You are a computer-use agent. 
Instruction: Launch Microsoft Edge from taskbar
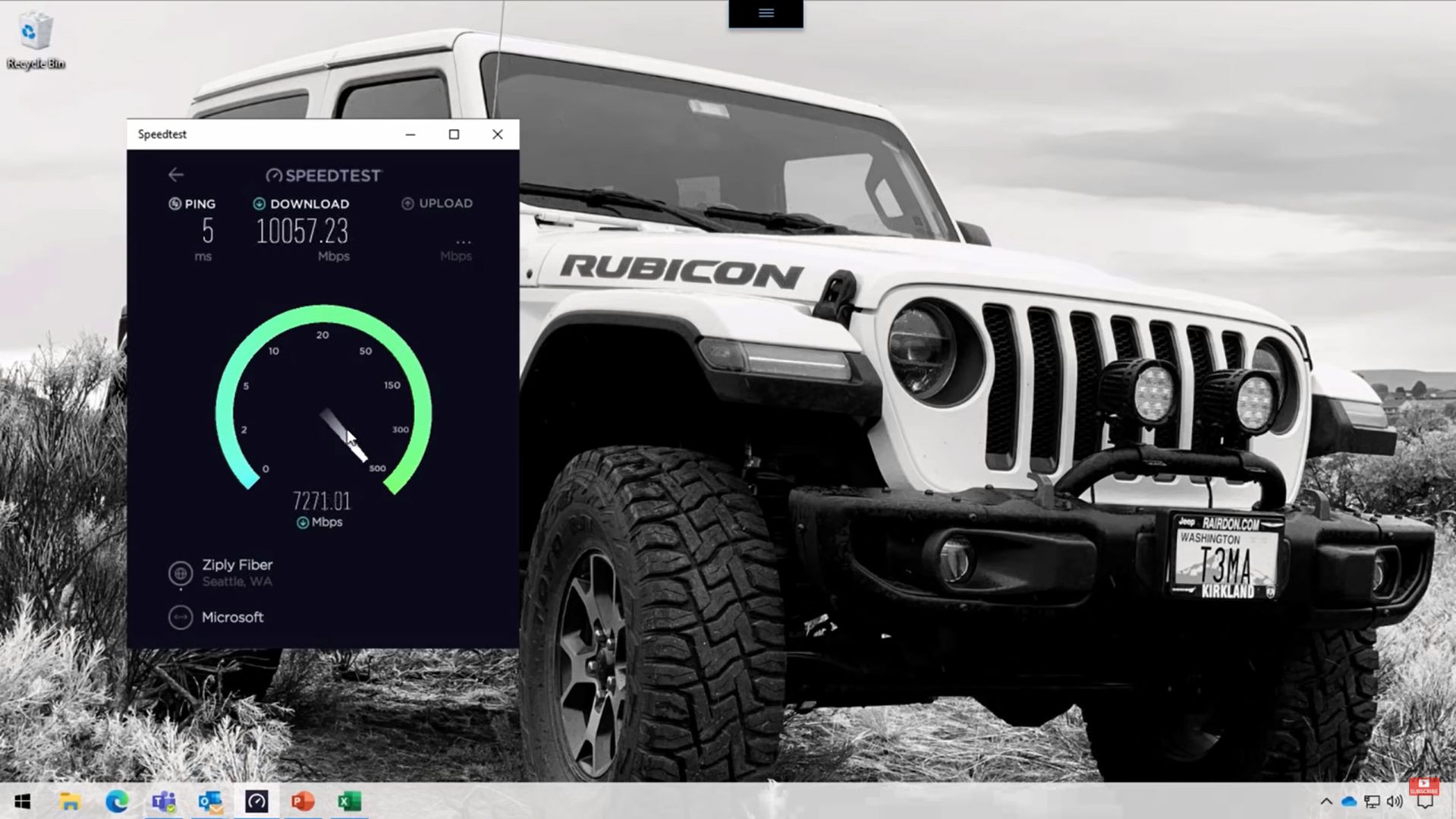click(x=117, y=802)
